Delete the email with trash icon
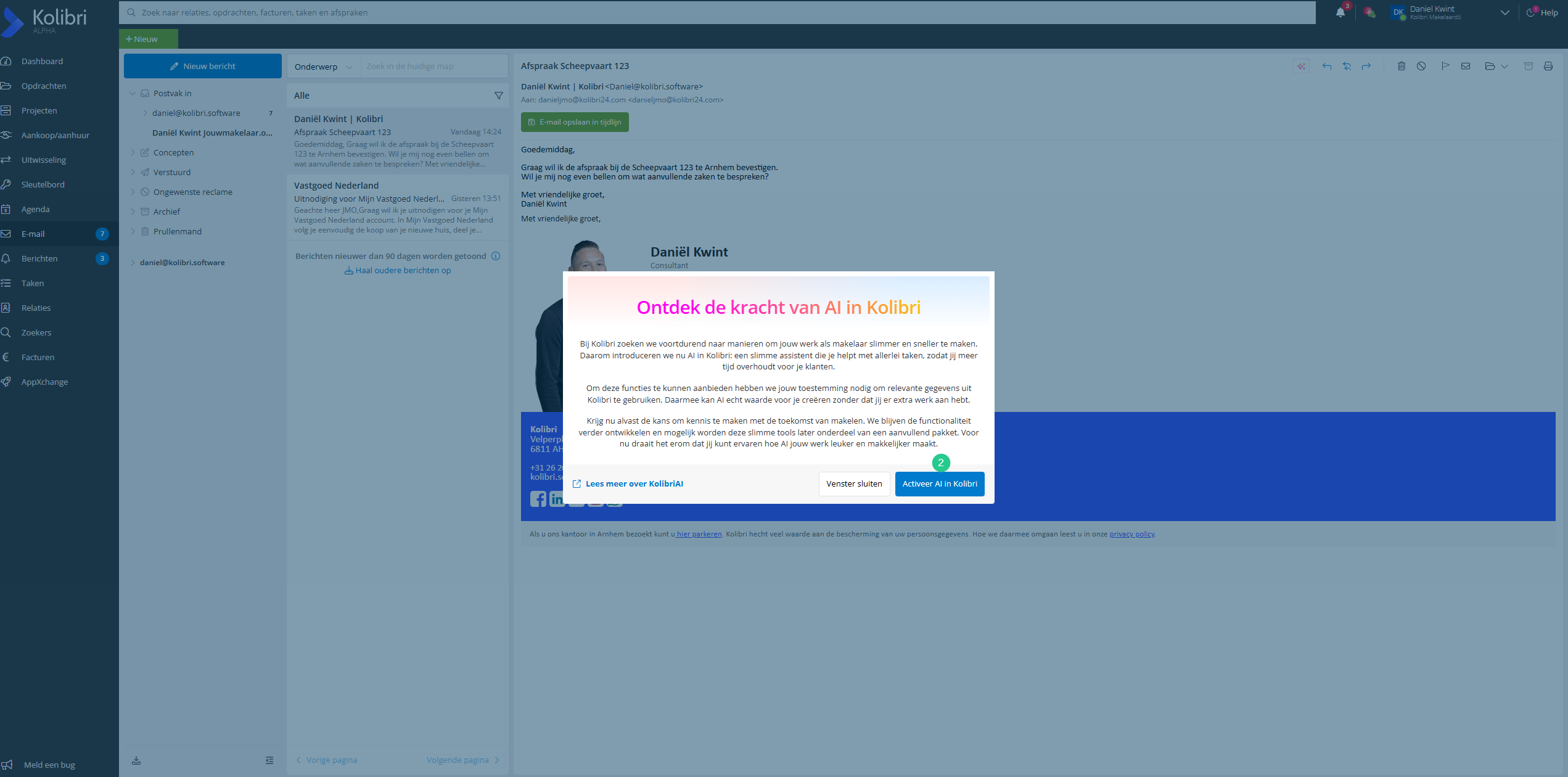 [x=1402, y=66]
